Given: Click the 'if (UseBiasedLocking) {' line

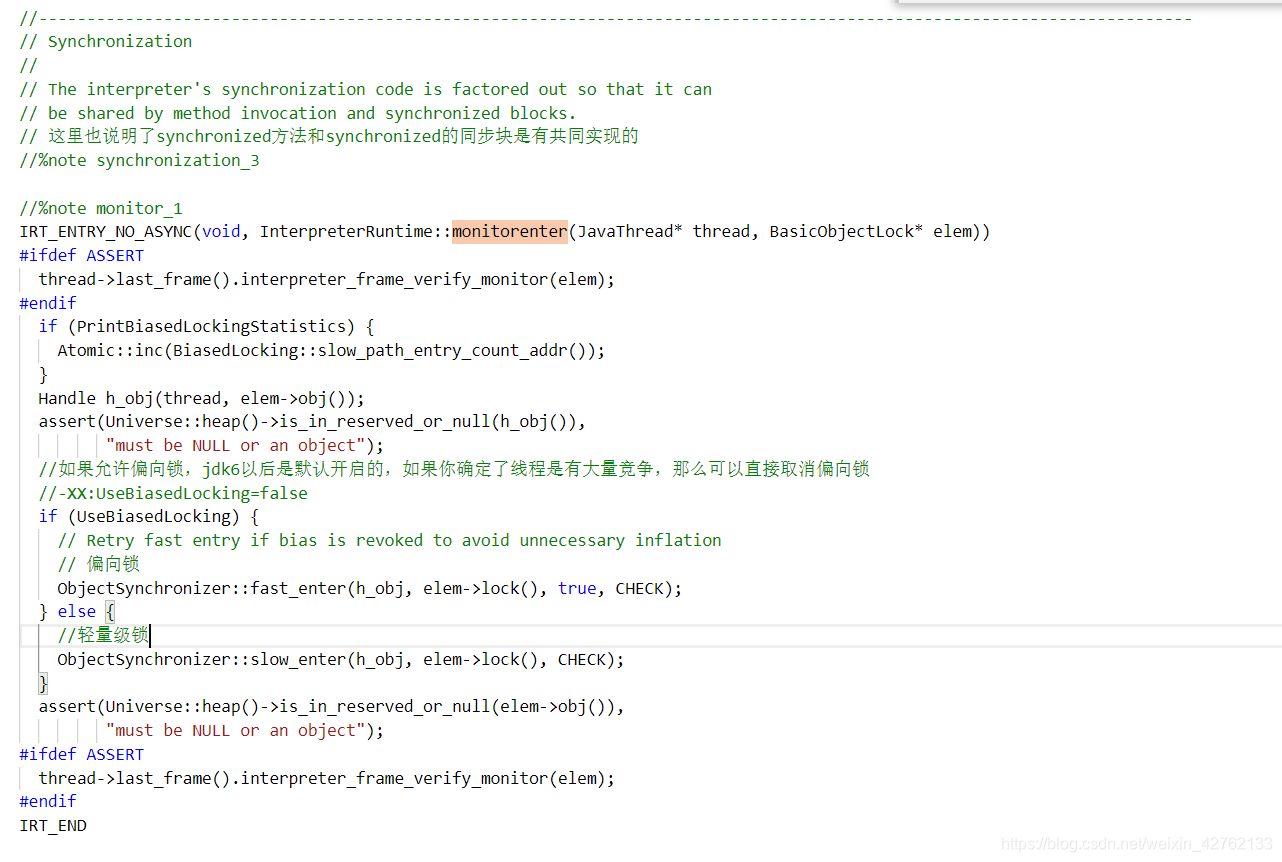Looking at the screenshot, I should (x=149, y=517).
